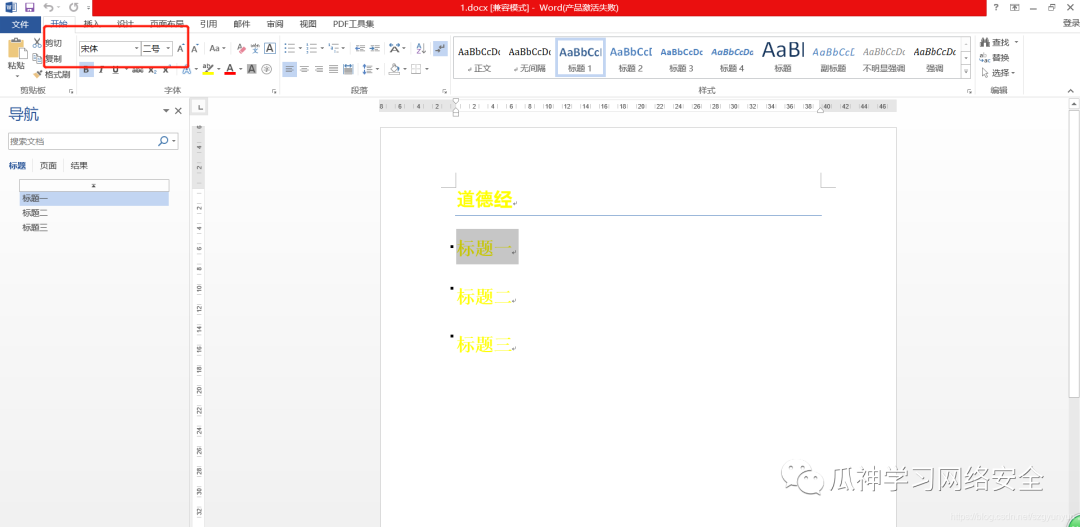Toggle superscript formatting
This screenshot has width=1080, height=527.
pos(166,69)
